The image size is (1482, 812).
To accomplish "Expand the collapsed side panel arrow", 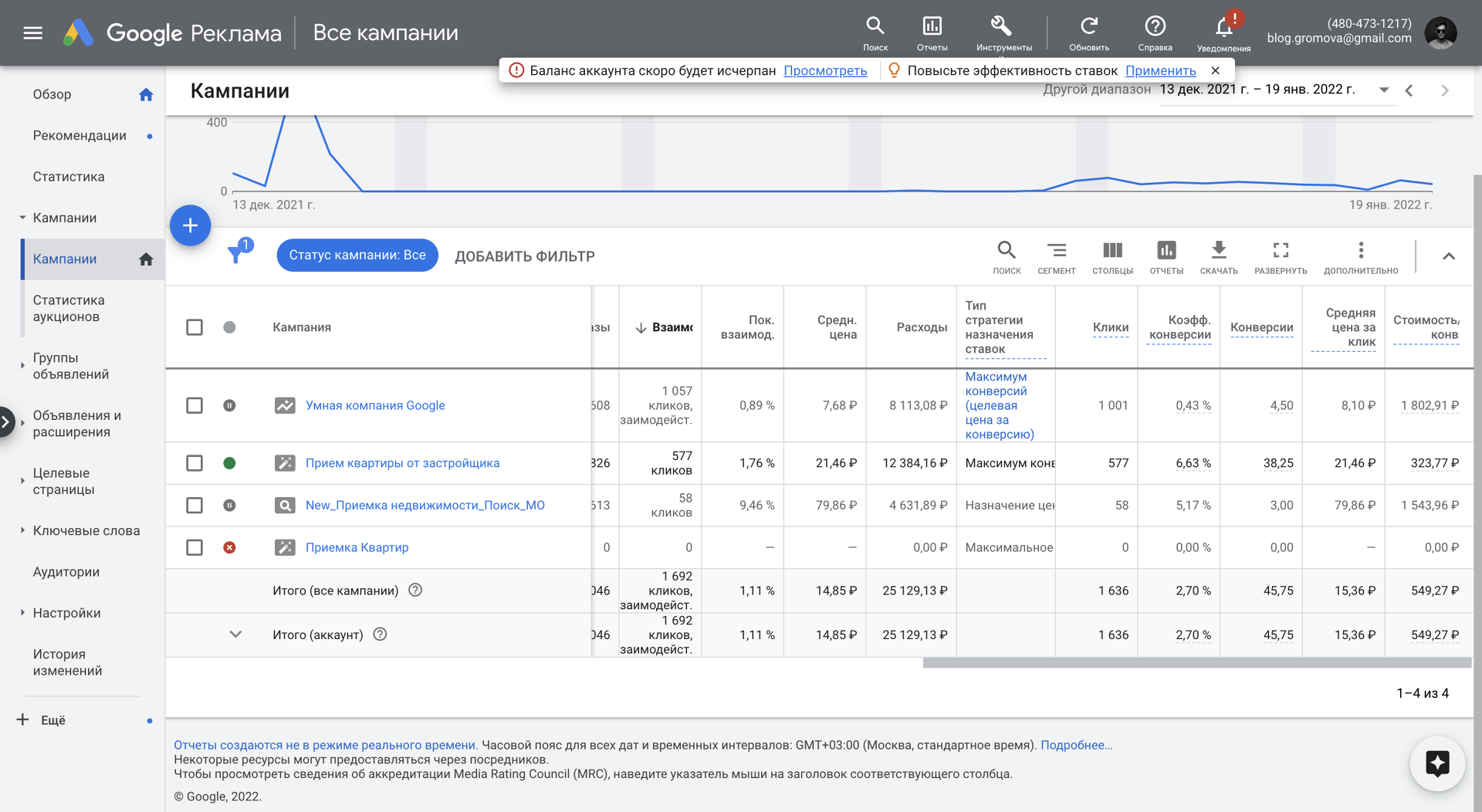I will 6,421.
